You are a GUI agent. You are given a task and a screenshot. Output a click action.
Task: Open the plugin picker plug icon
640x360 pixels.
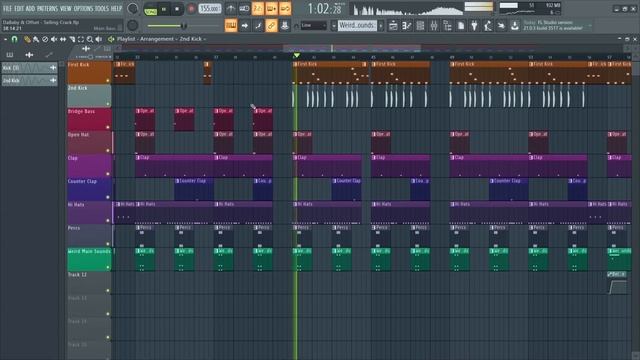tap(474, 26)
